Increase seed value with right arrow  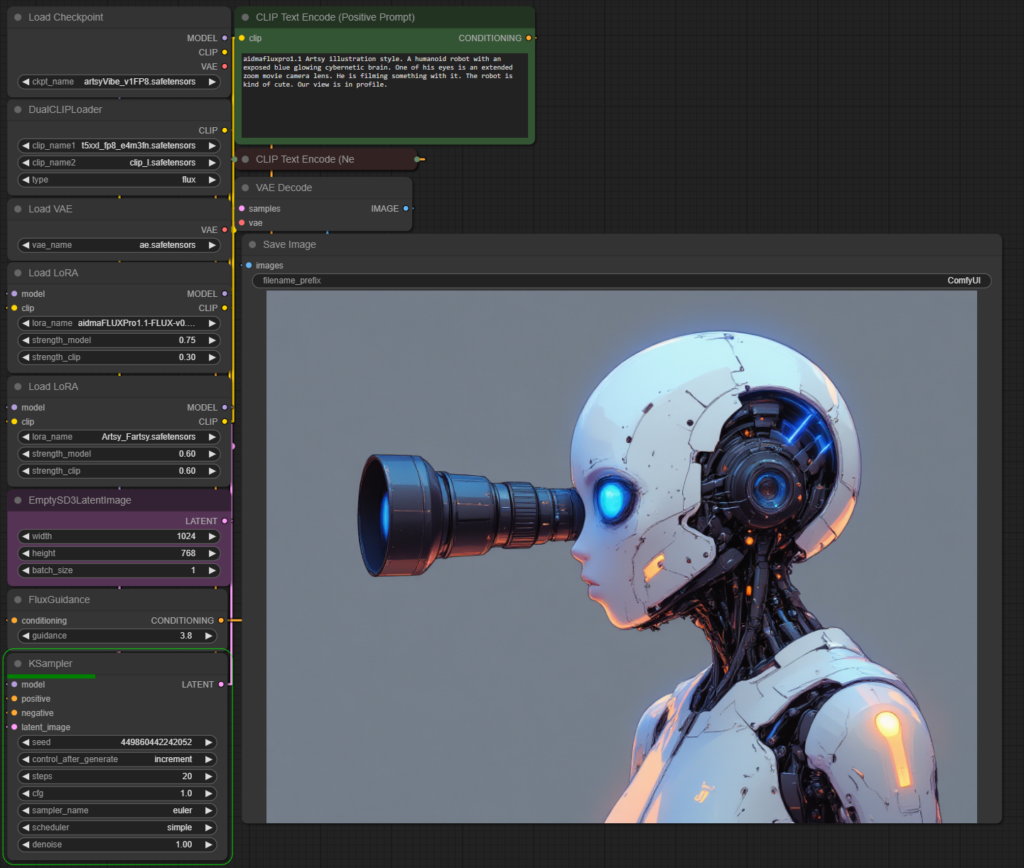point(208,743)
